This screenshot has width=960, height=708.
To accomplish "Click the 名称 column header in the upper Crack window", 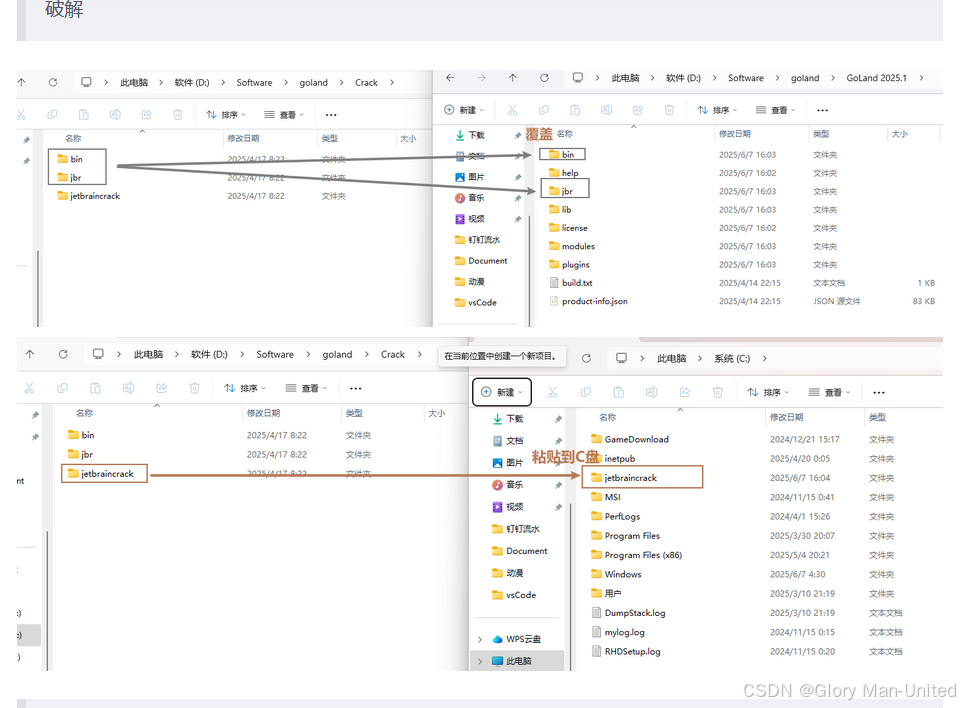I will (73, 138).
